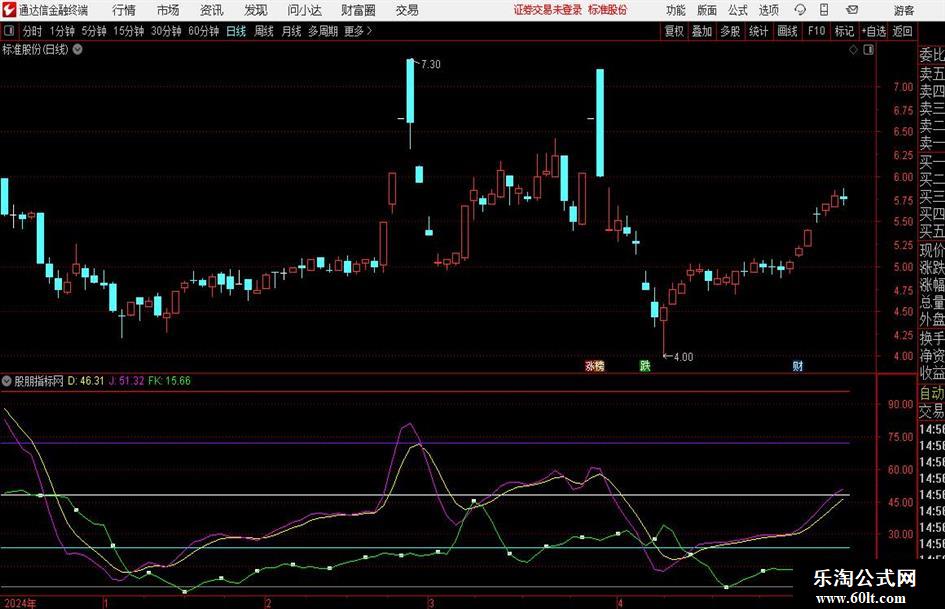Click the 画线 drawing button
The image size is (945, 609).
(787, 31)
